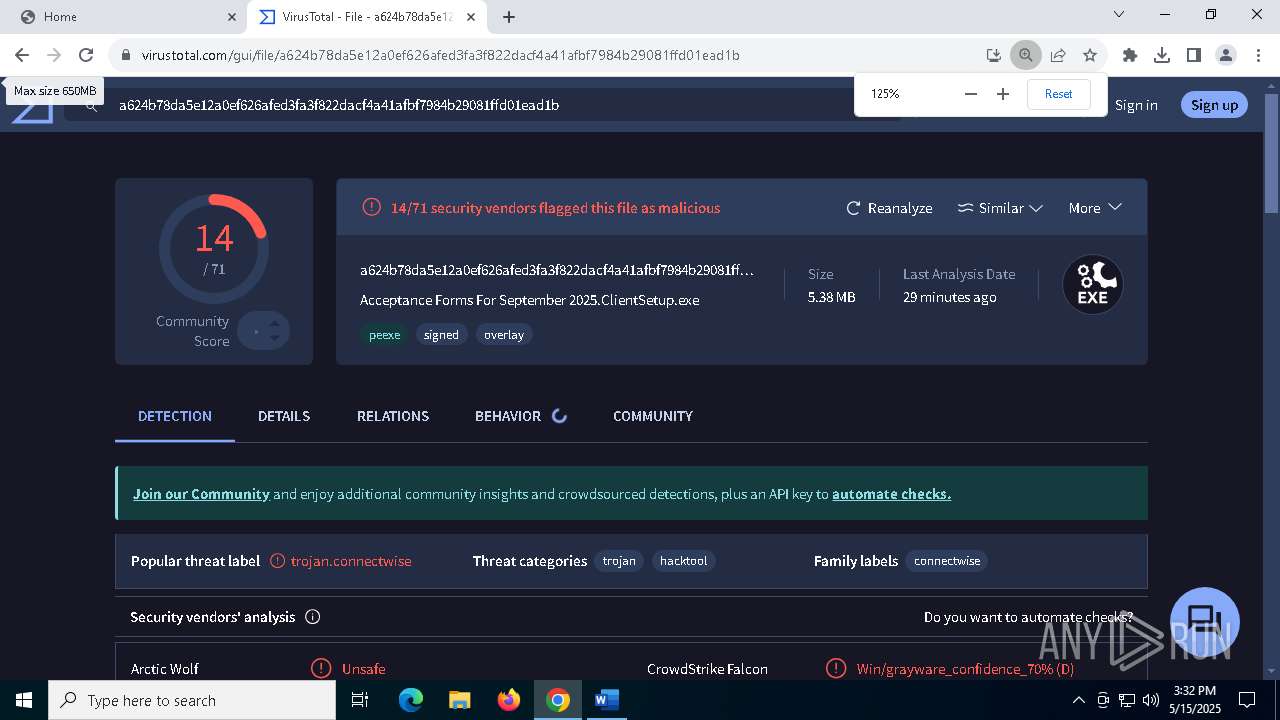This screenshot has width=1280, height=720.
Task: Reload the VirusTotal page
Action: [x=86, y=55]
